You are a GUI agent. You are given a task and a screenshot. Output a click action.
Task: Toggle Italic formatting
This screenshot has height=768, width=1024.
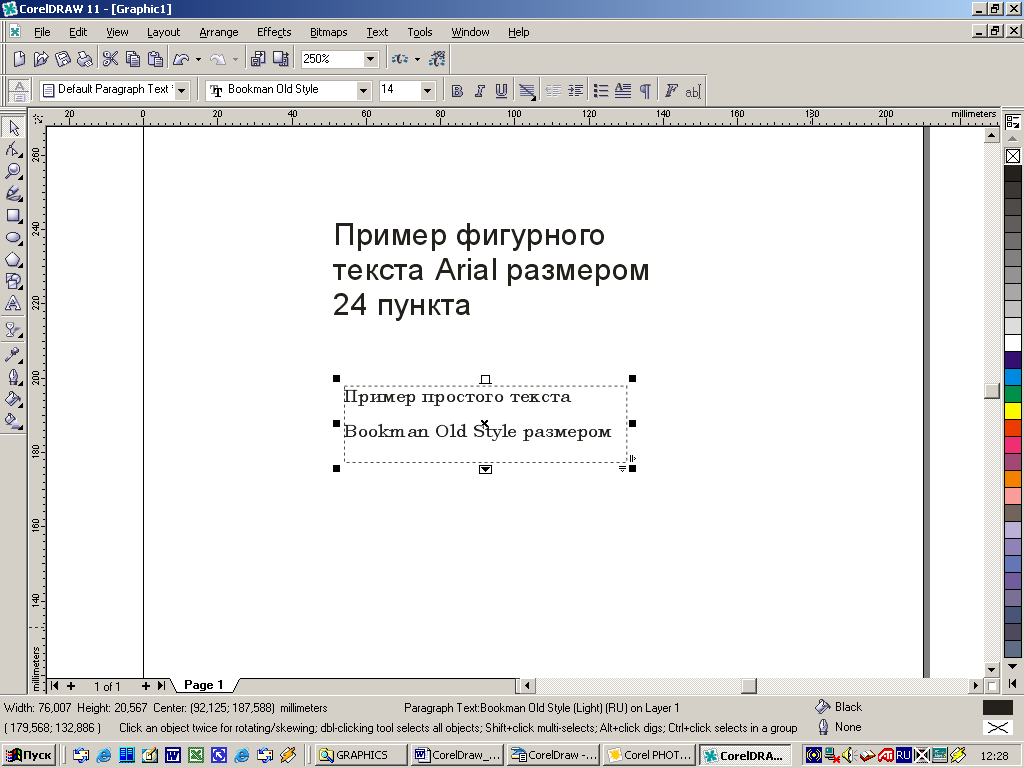point(479,91)
